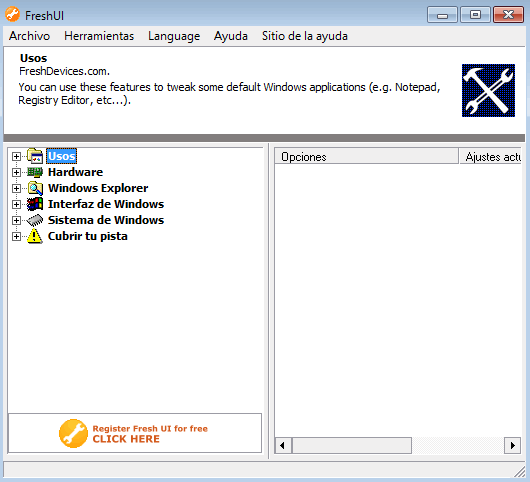Image resolution: width=530 pixels, height=482 pixels.
Task: Click the hammer and wrench logo image
Action: click(488, 90)
